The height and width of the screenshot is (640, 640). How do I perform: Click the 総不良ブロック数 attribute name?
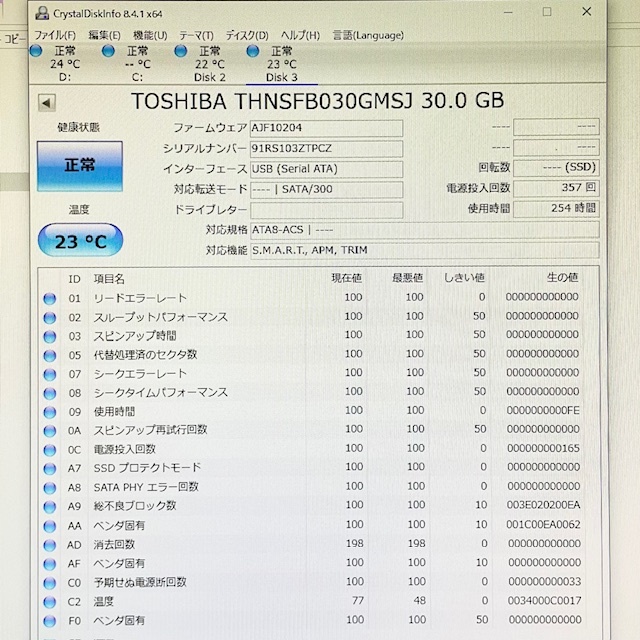[x=135, y=506]
